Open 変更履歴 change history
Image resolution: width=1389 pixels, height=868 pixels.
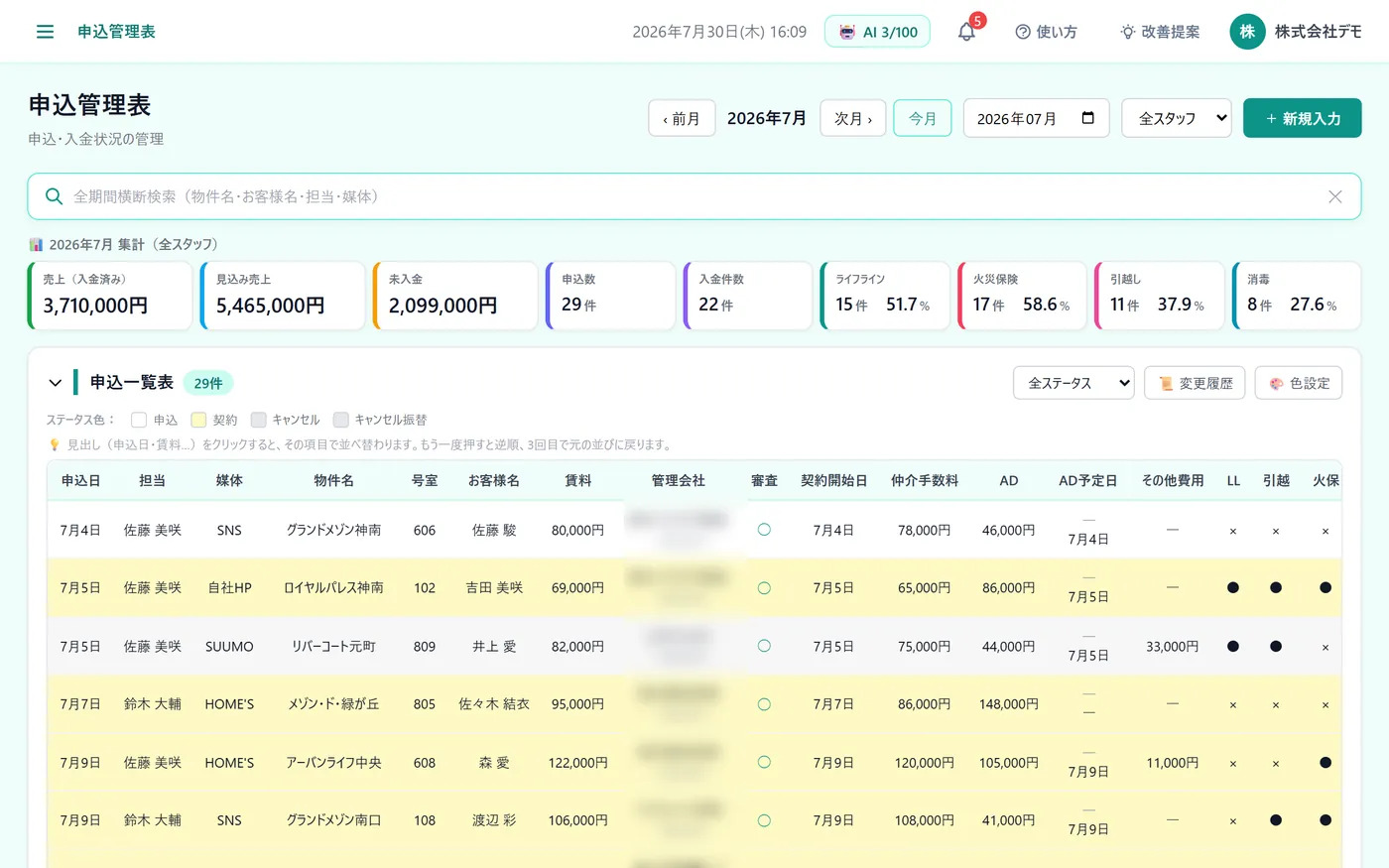point(1196,383)
